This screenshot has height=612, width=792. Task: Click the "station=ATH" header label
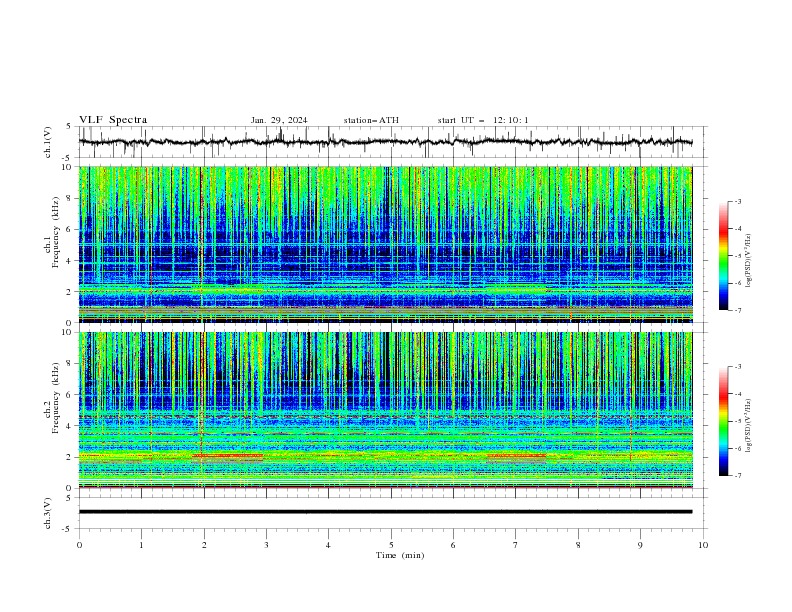[x=371, y=120]
